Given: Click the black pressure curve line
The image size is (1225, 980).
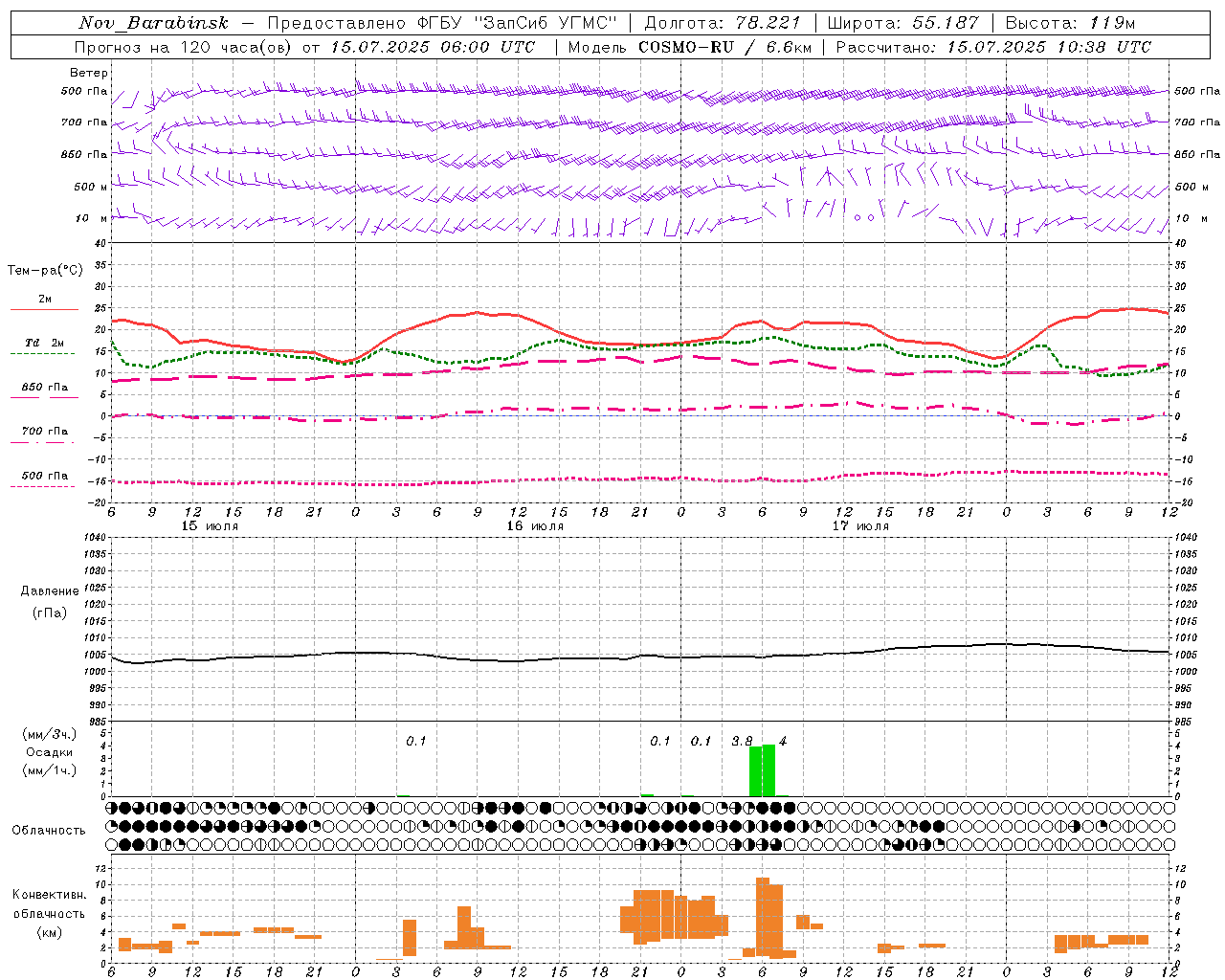Looking at the screenshot, I should pyautogui.click(x=640, y=657).
